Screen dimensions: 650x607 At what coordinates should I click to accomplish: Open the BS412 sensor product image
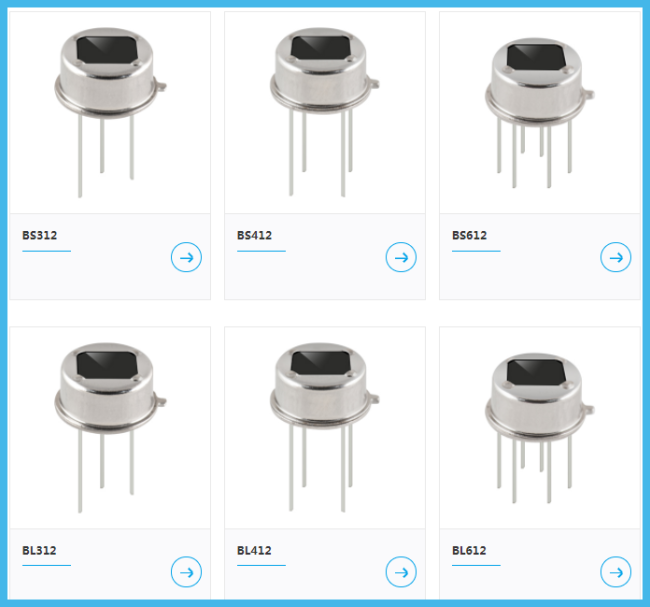coord(324,112)
